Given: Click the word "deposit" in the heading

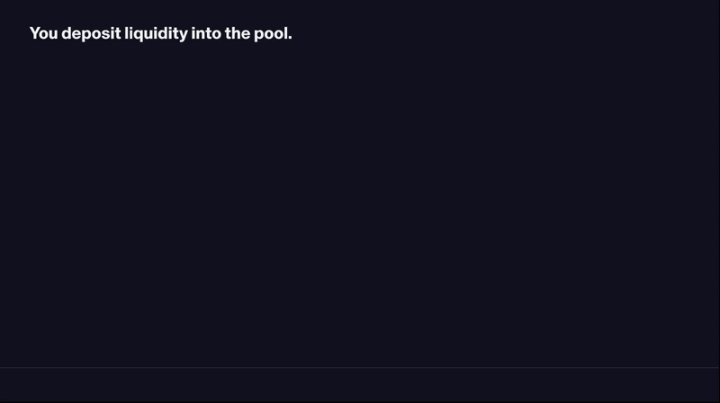Looking at the screenshot, I should 91,33.
